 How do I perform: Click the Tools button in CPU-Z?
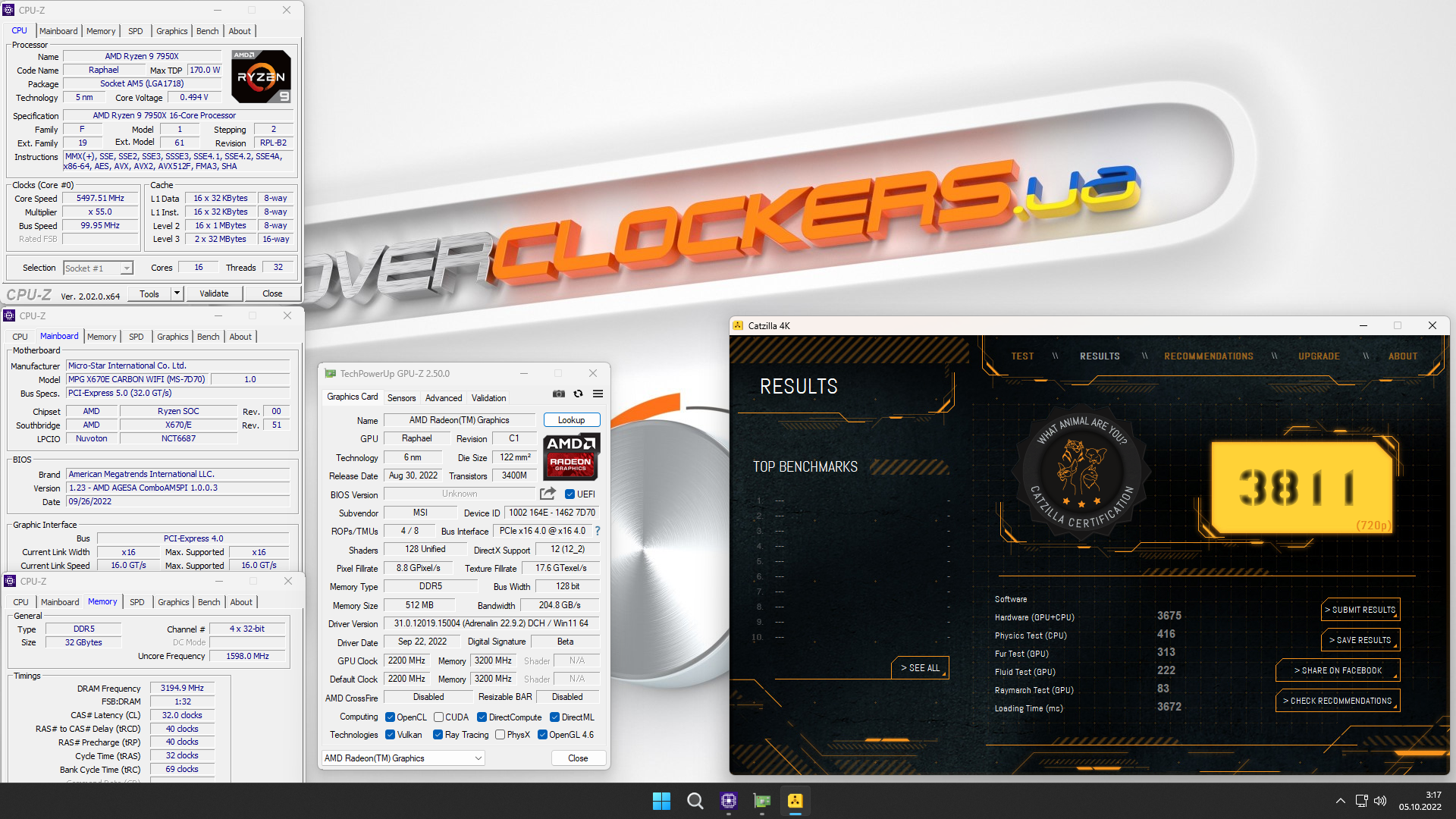click(x=149, y=293)
